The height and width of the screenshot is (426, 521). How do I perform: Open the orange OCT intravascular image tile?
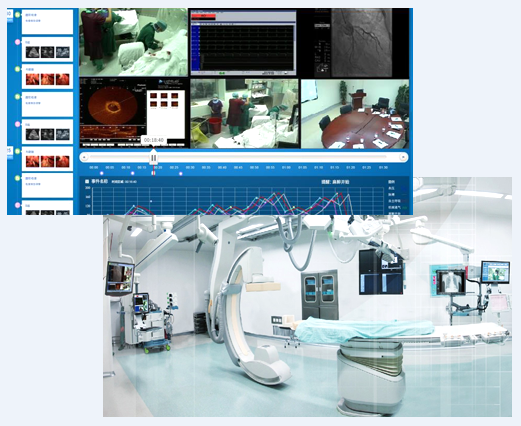tap(134, 113)
